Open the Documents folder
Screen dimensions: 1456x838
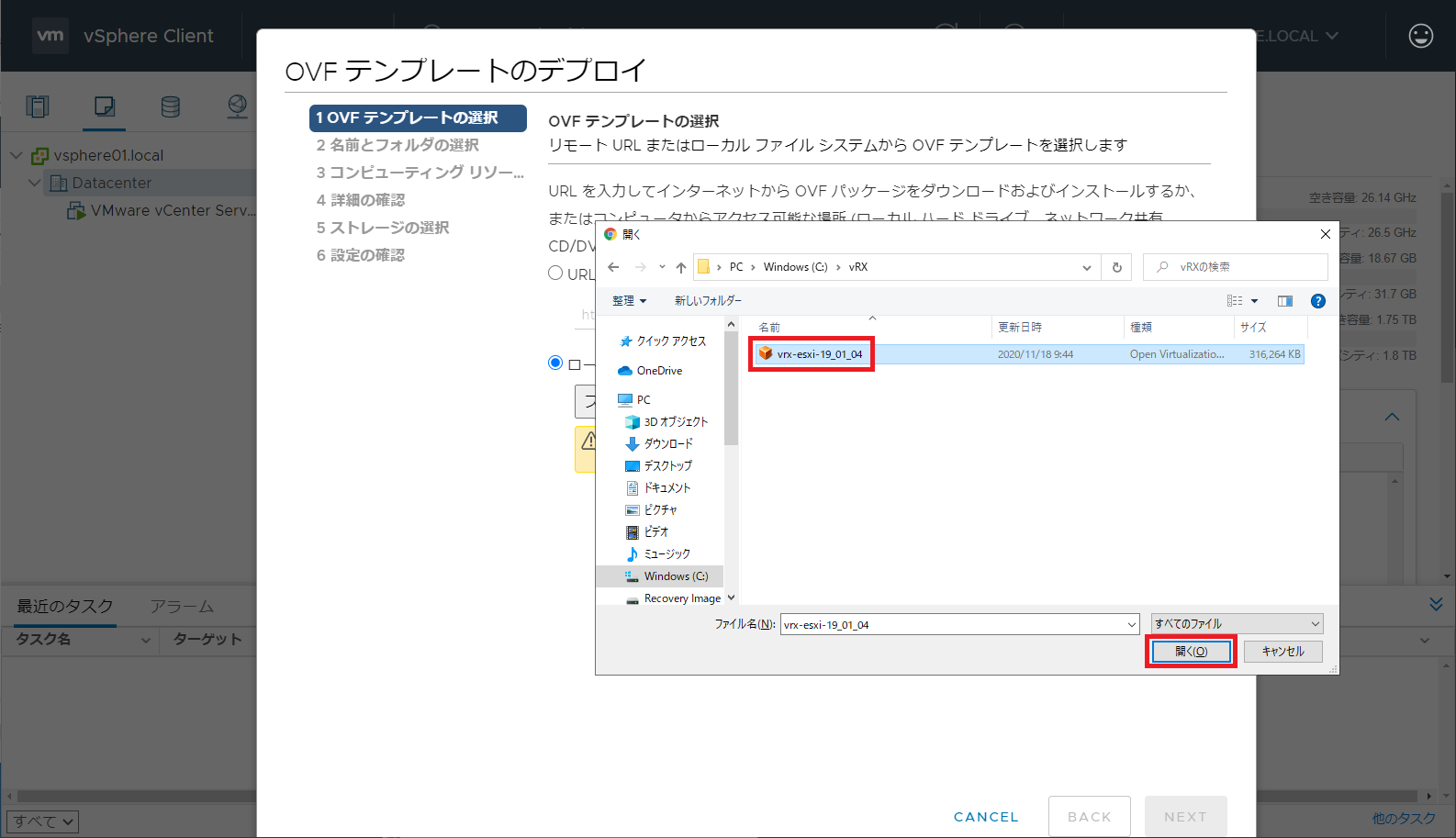pos(657,488)
